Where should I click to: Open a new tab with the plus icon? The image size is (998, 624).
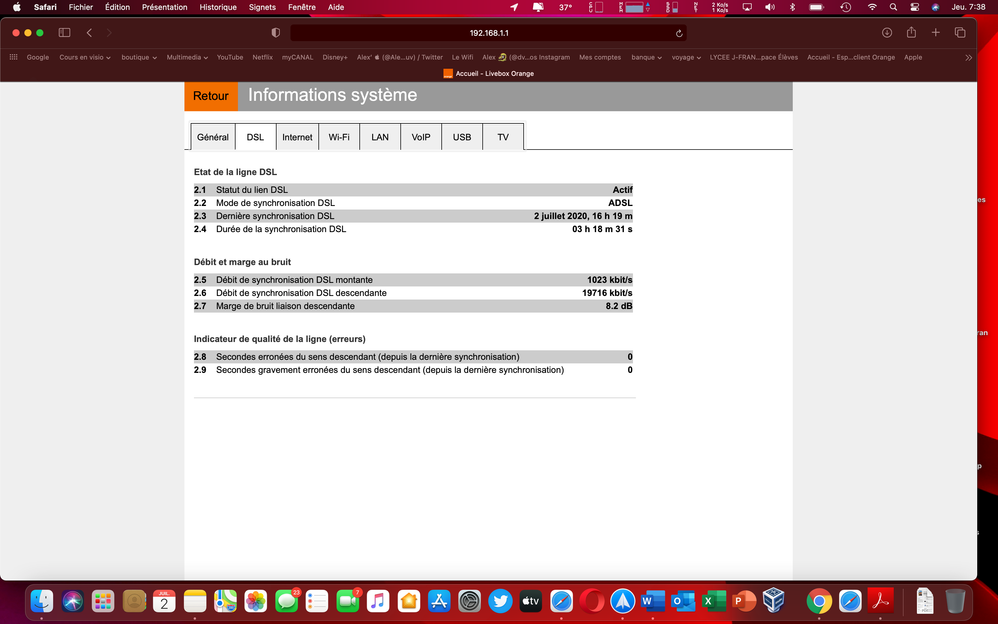pyautogui.click(x=936, y=33)
